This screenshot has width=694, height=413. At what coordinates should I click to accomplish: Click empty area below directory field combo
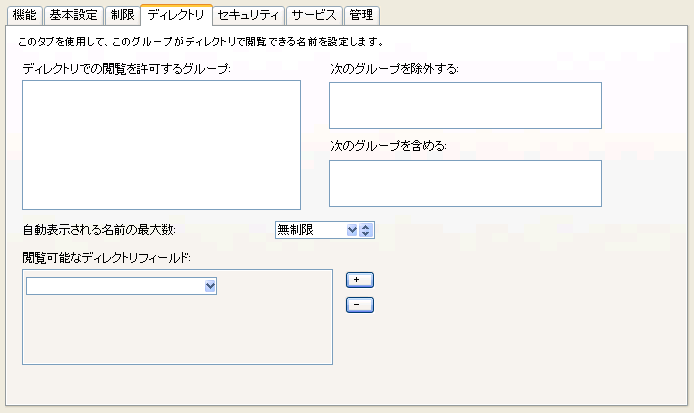click(x=177, y=332)
